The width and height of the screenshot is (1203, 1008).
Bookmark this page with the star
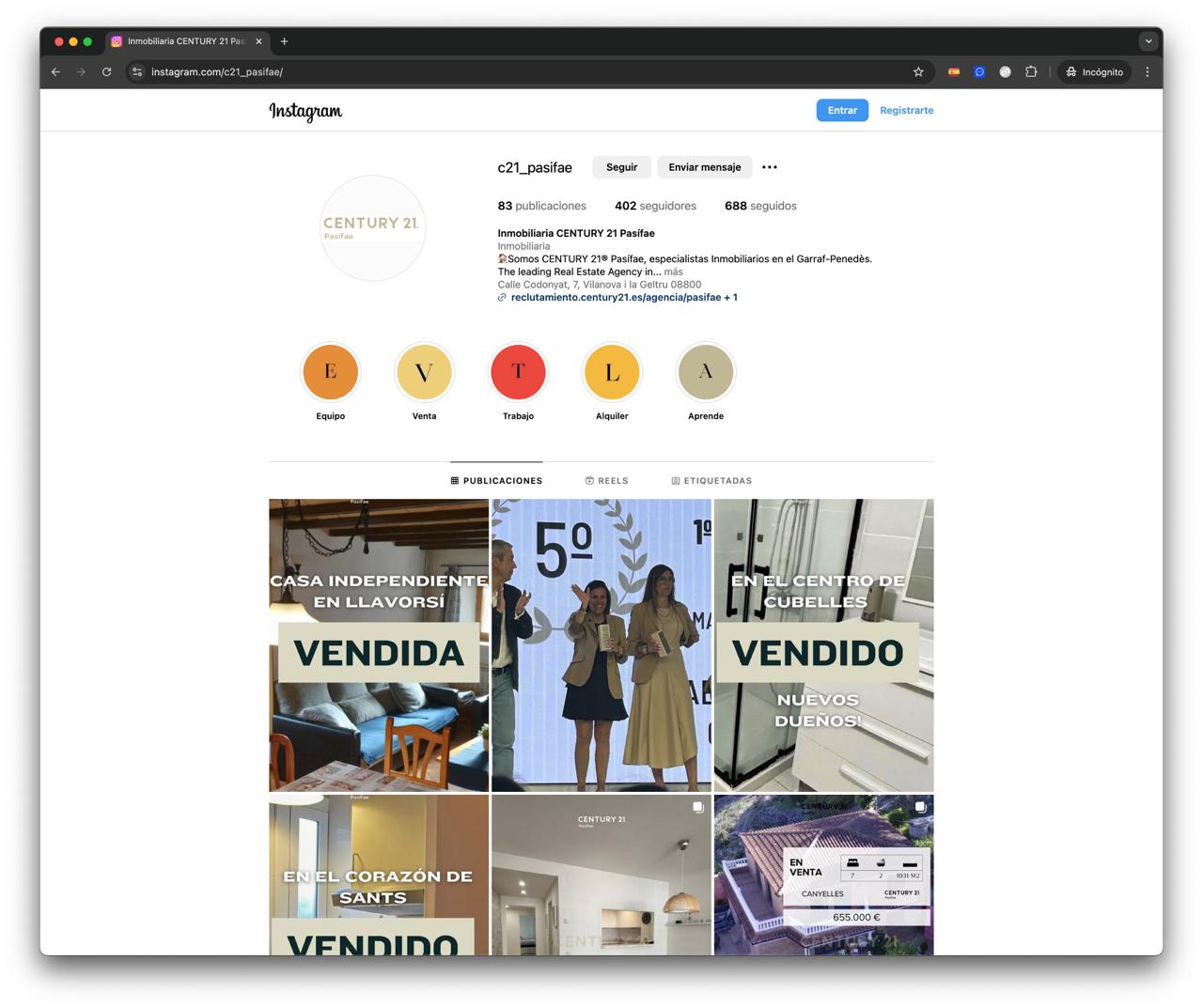918,72
